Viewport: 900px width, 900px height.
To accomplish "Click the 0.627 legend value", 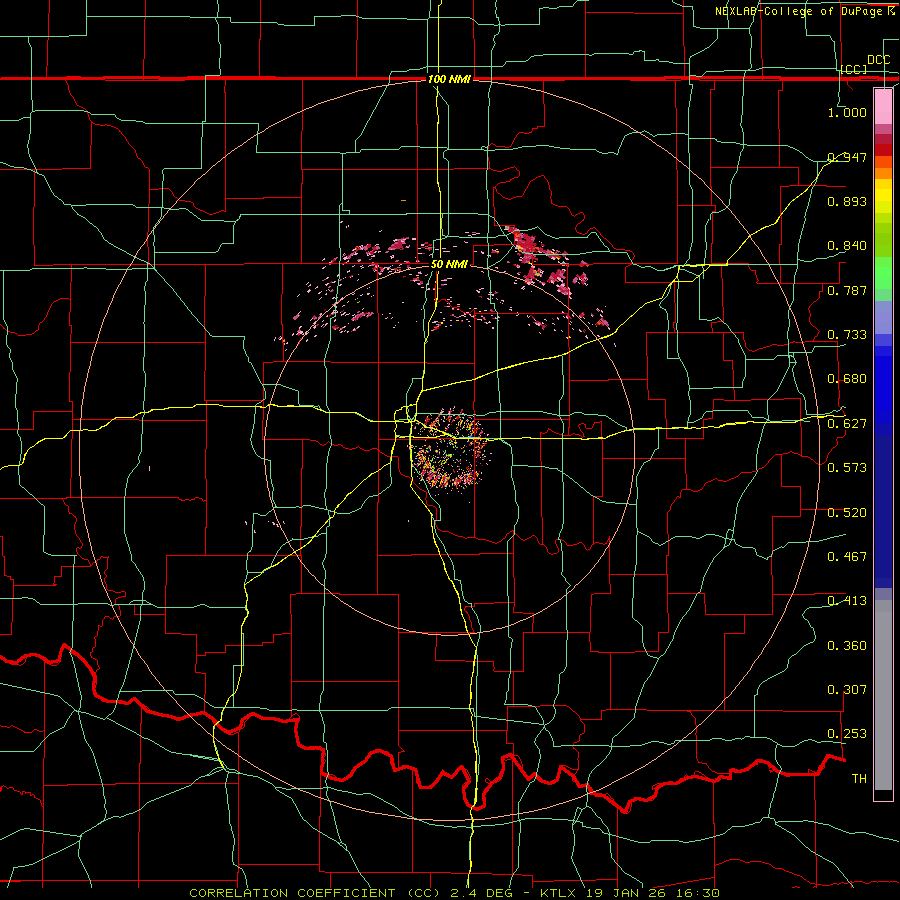I will [847, 423].
